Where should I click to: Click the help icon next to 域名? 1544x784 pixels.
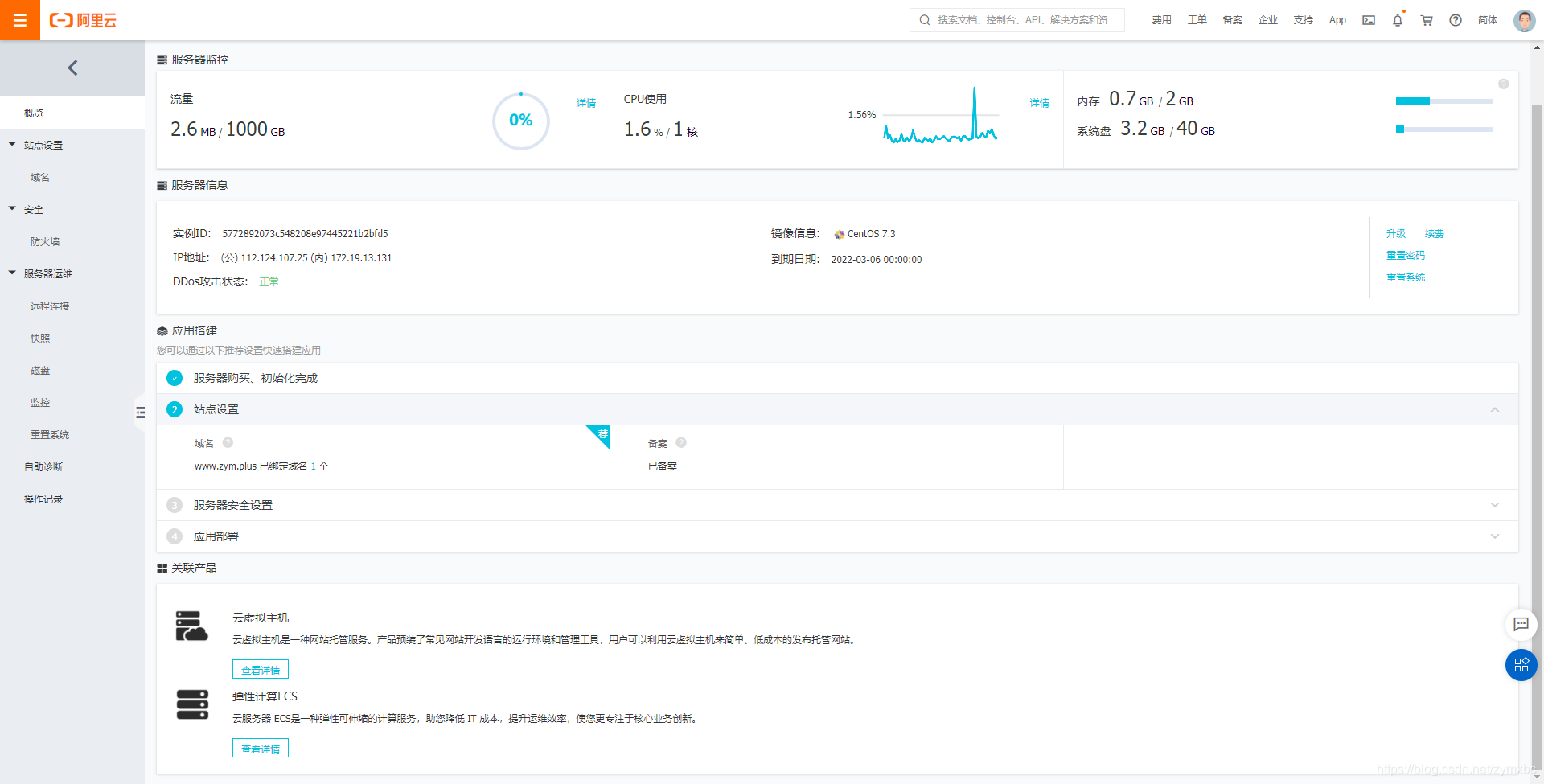228,442
